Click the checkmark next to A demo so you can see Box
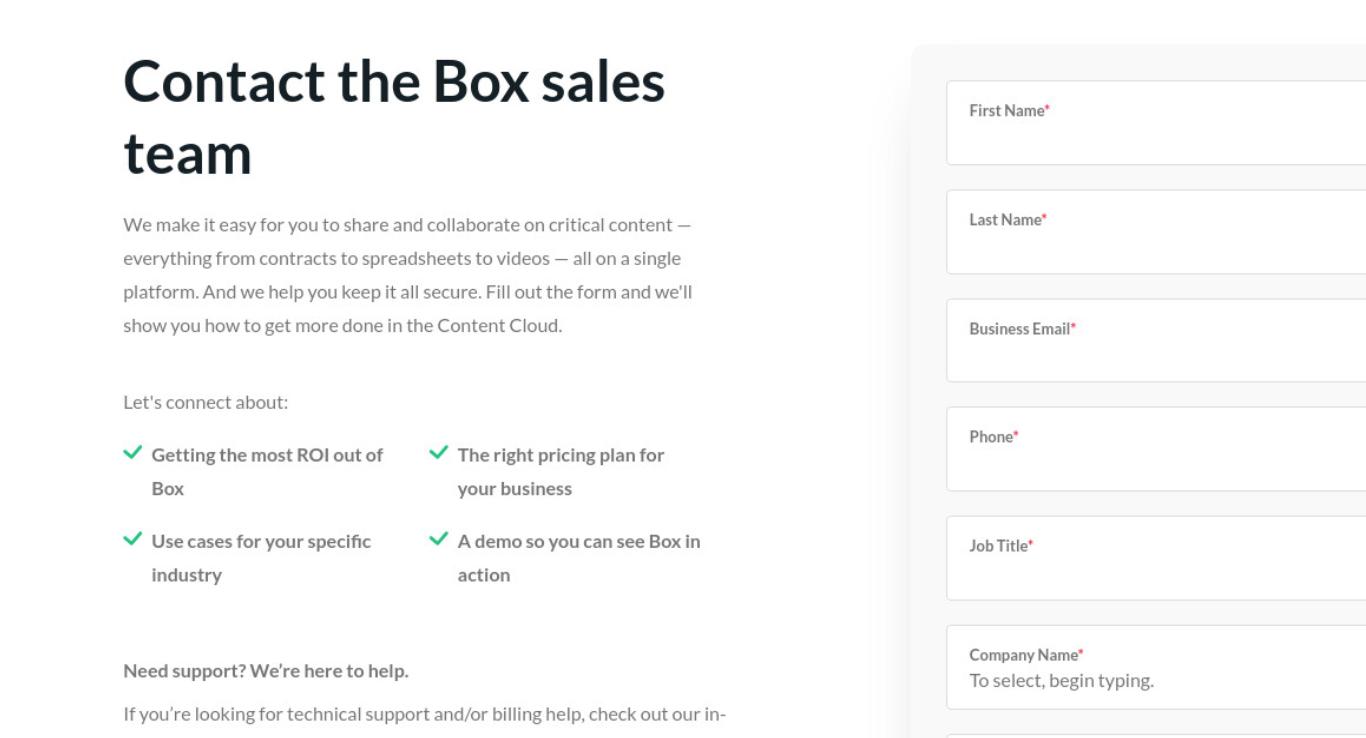1366x738 pixels. 438,539
